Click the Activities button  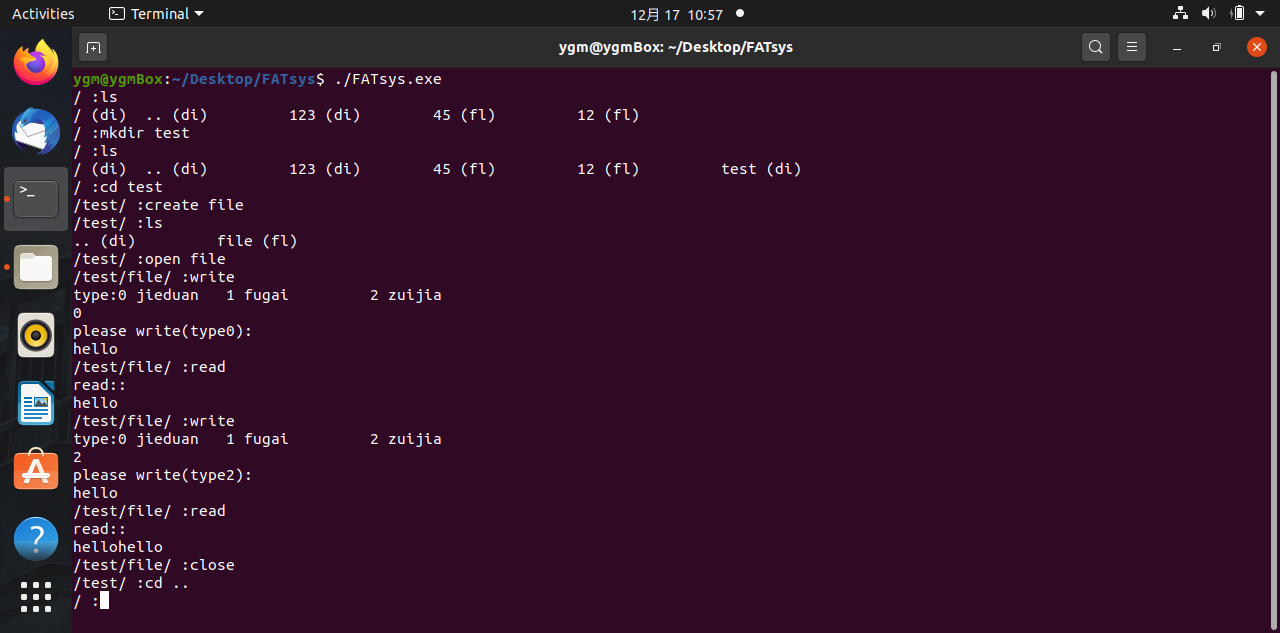point(43,14)
